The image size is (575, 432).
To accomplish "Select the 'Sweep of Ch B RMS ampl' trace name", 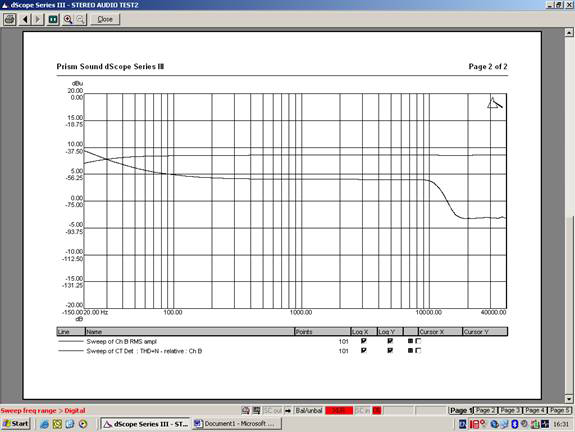I will point(121,341).
